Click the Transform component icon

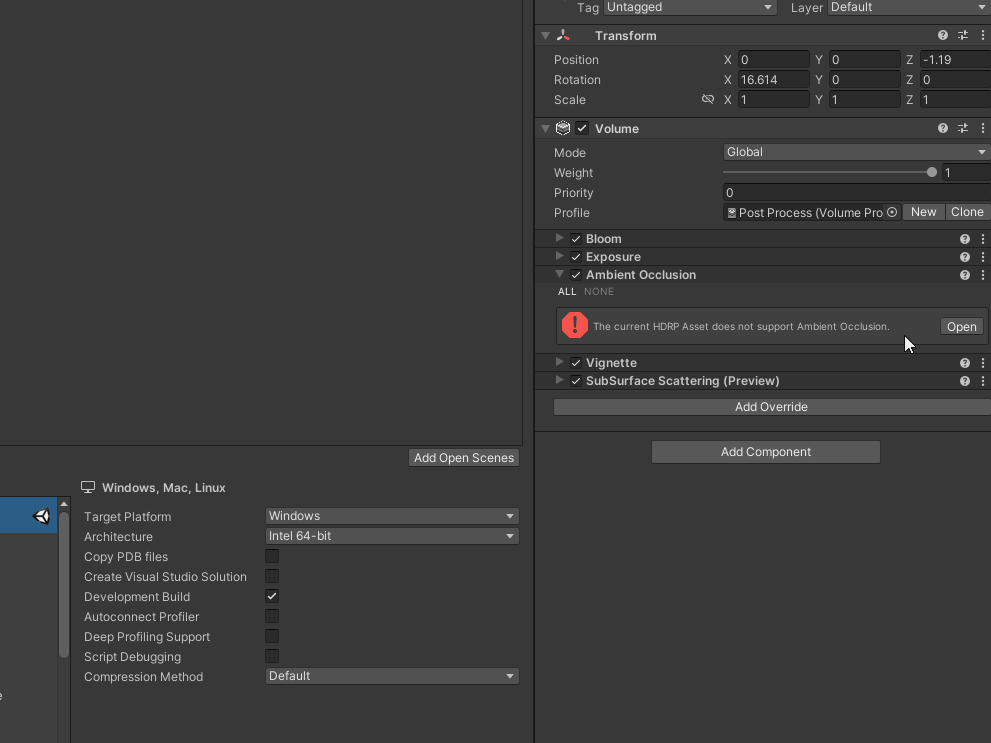click(565, 35)
